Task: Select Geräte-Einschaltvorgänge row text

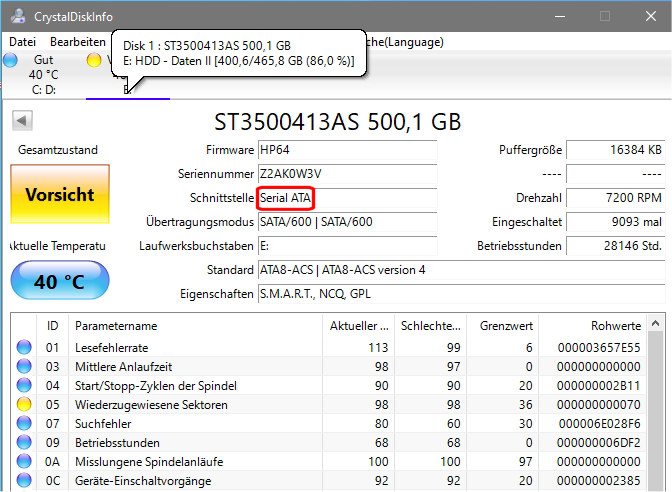Action: (143, 481)
